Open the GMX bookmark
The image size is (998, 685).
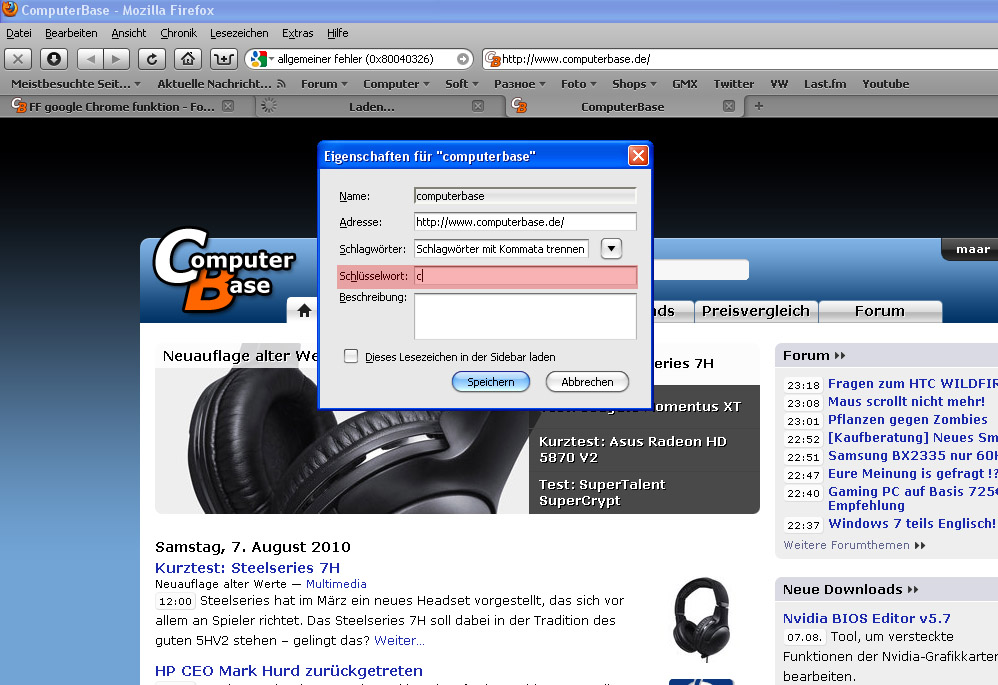tap(685, 84)
